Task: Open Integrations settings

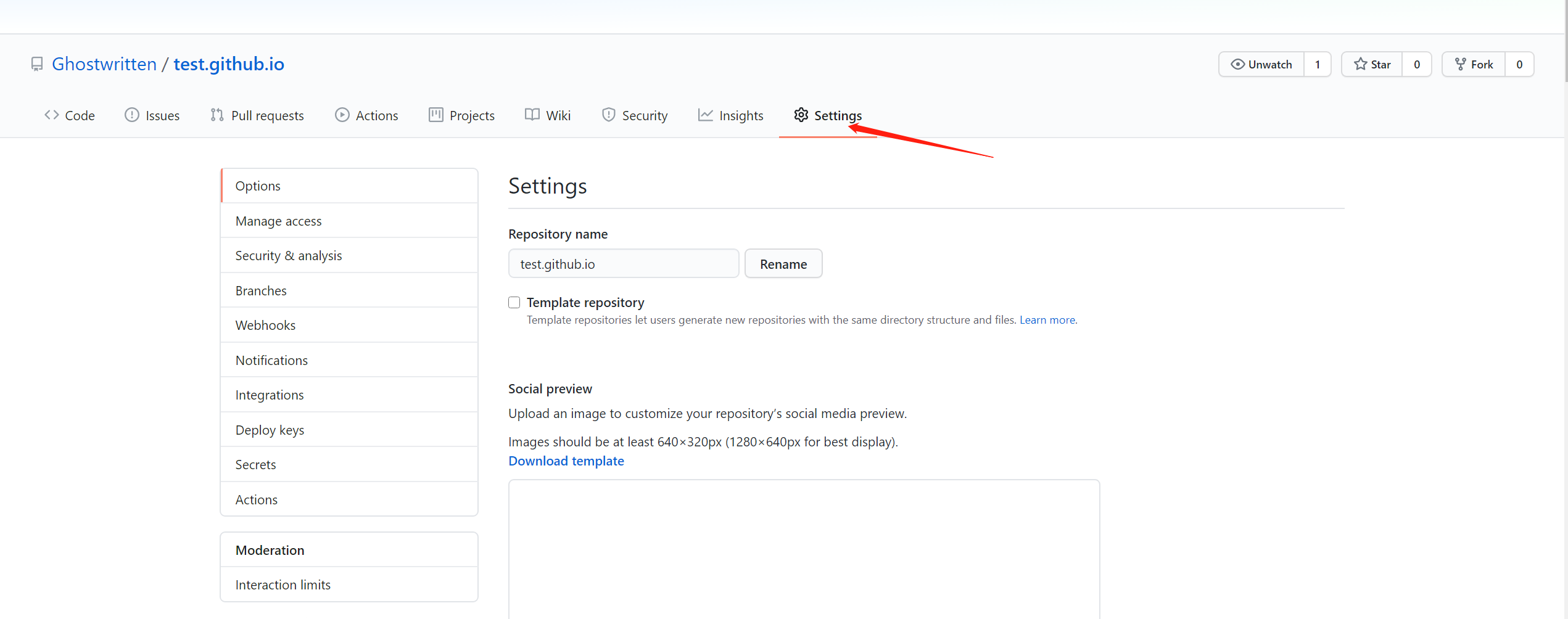Action: tap(350, 395)
